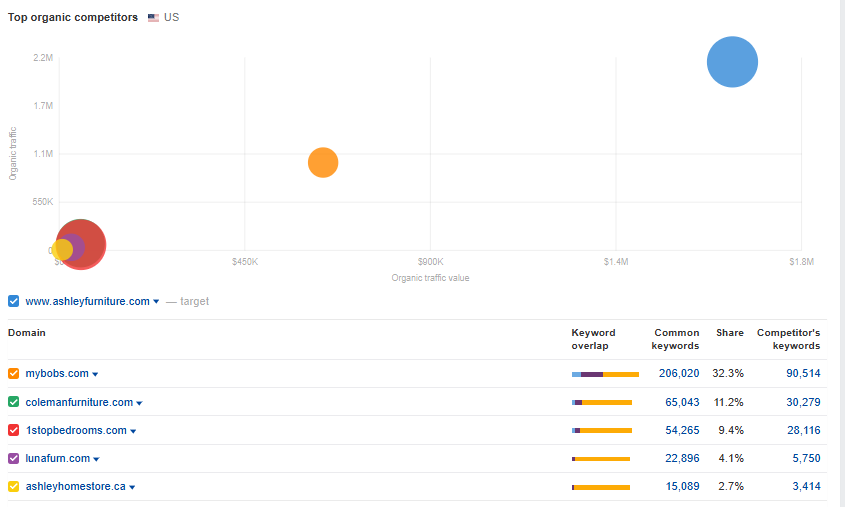The width and height of the screenshot is (845, 507).
Task: Click the $450K axis tick label
Action: tap(245, 261)
